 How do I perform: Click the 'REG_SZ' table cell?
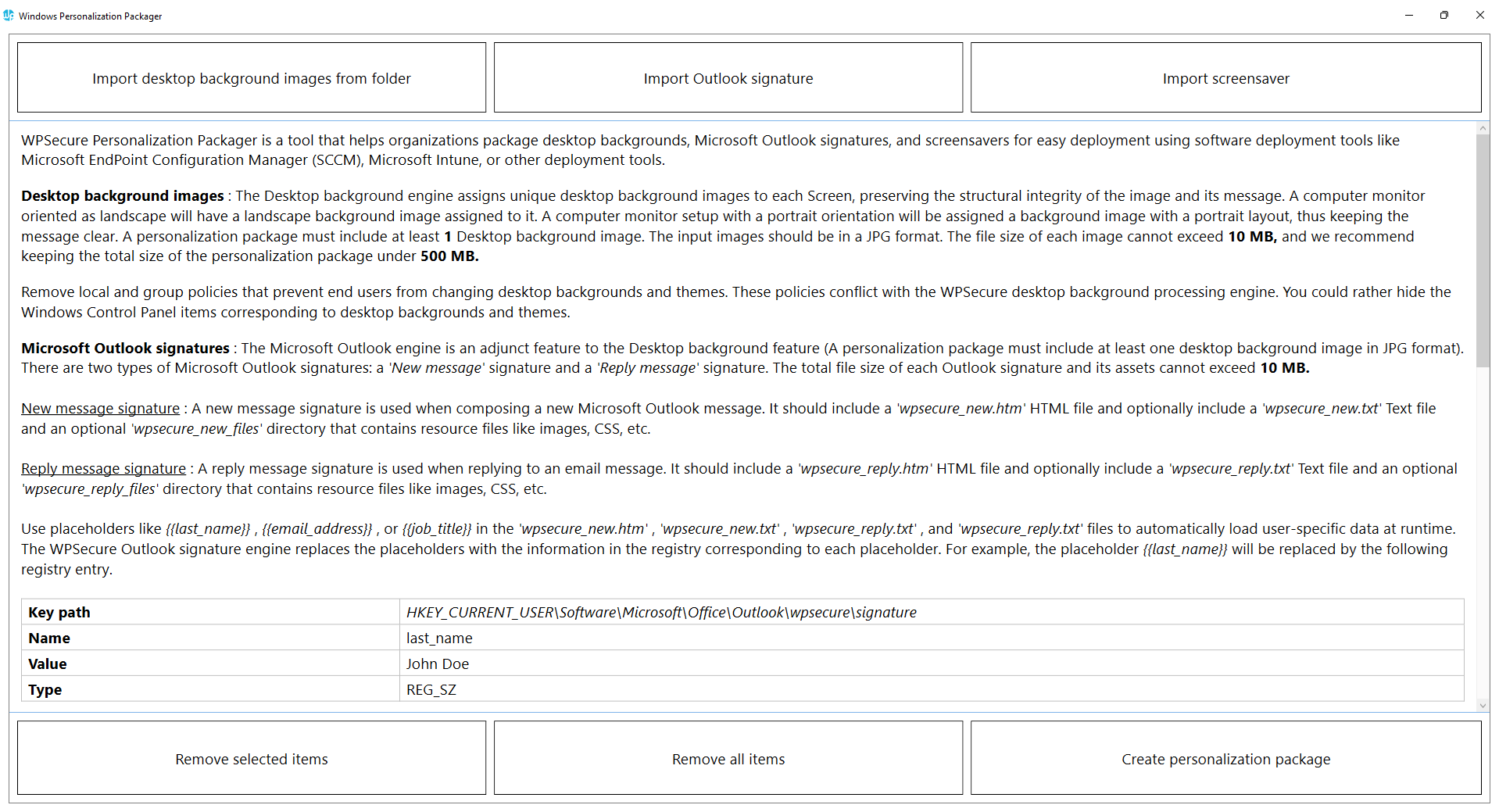point(932,689)
